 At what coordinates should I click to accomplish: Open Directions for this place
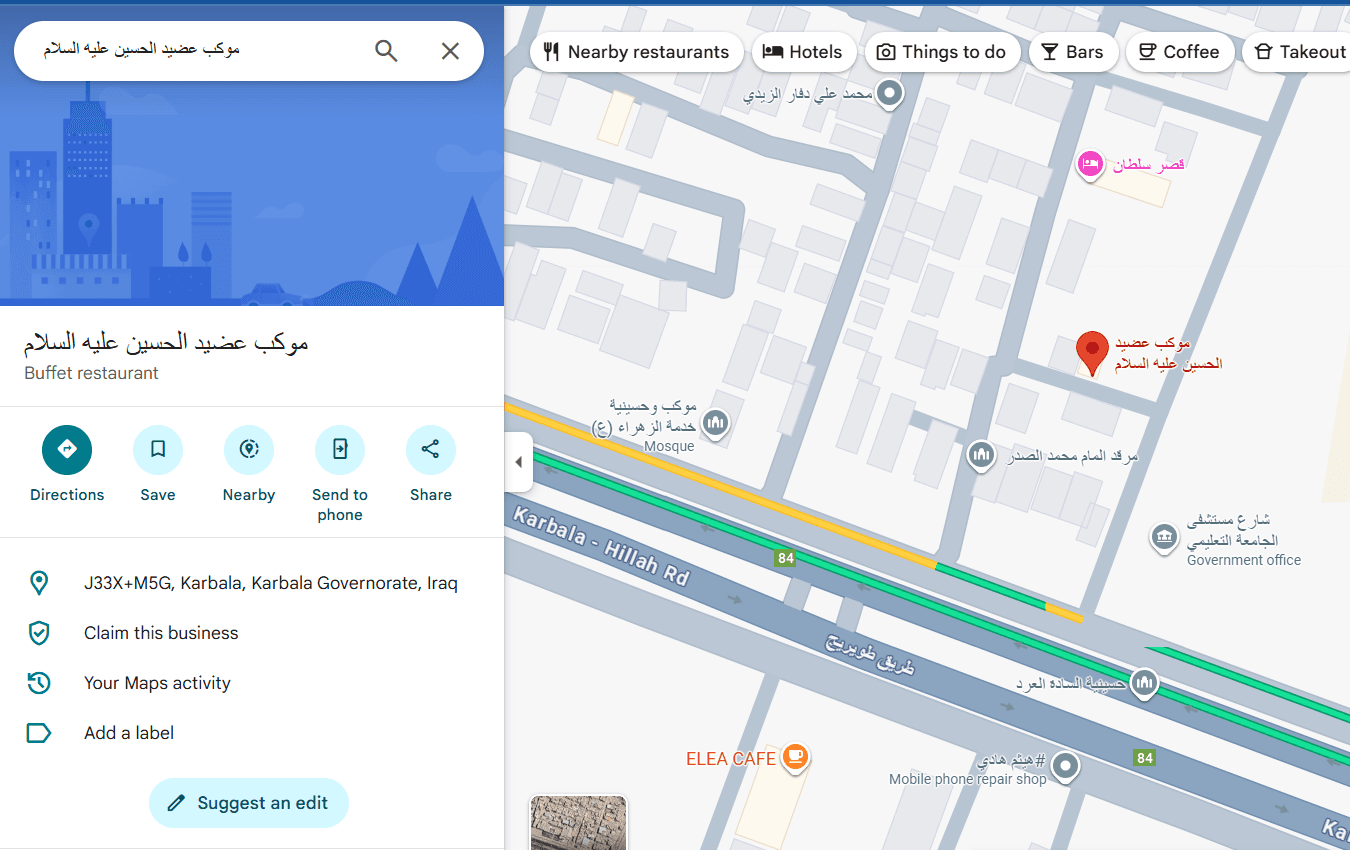tap(67, 450)
